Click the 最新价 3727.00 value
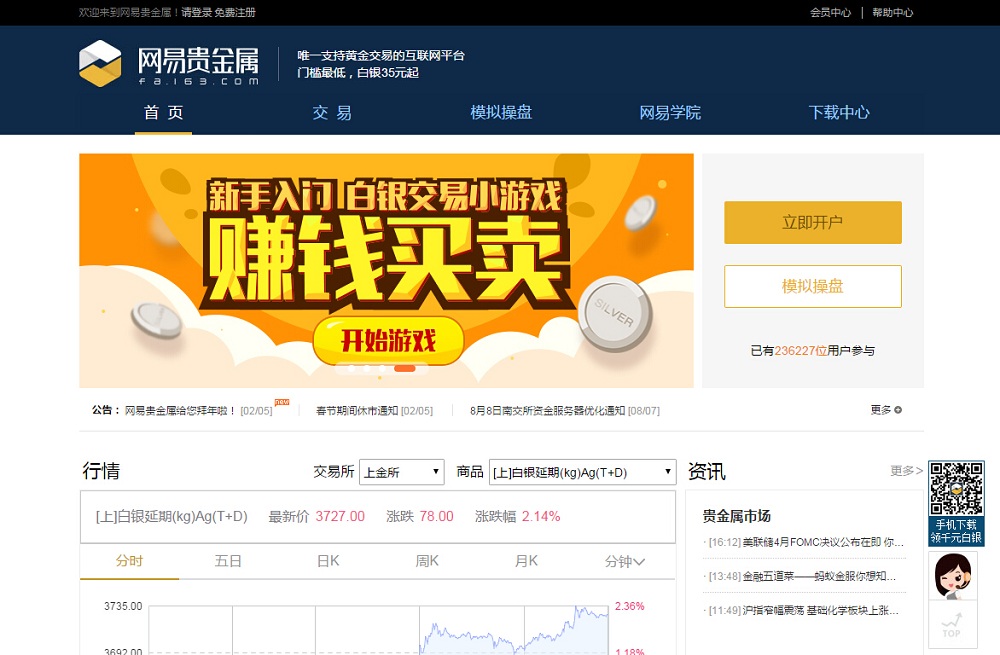 click(x=340, y=517)
